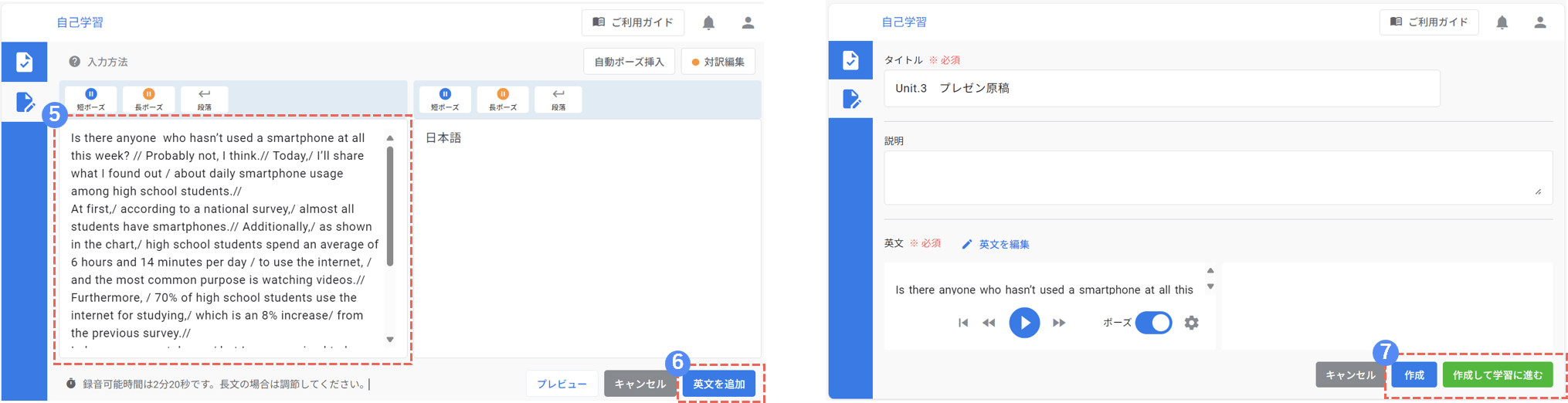Open ご利用ガイド in the right window
The height and width of the screenshot is (403, 1568).
click(1429, 22)
